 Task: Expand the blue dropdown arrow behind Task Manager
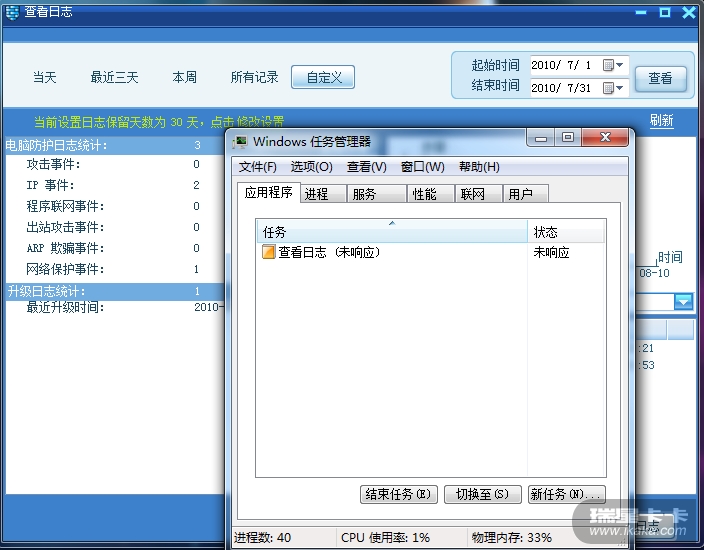(683, 302)
